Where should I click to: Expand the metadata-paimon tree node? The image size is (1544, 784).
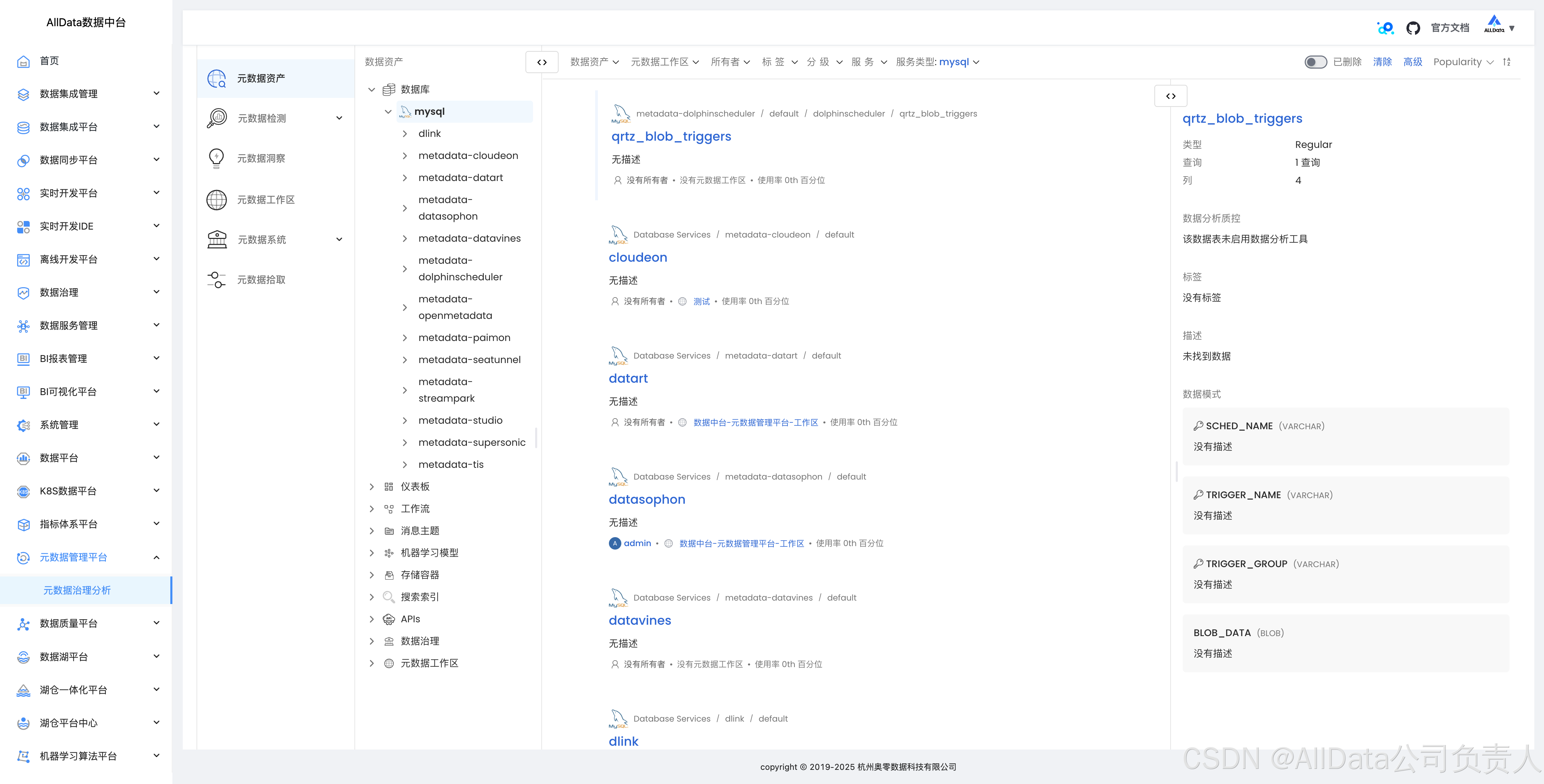pos(404,338)
